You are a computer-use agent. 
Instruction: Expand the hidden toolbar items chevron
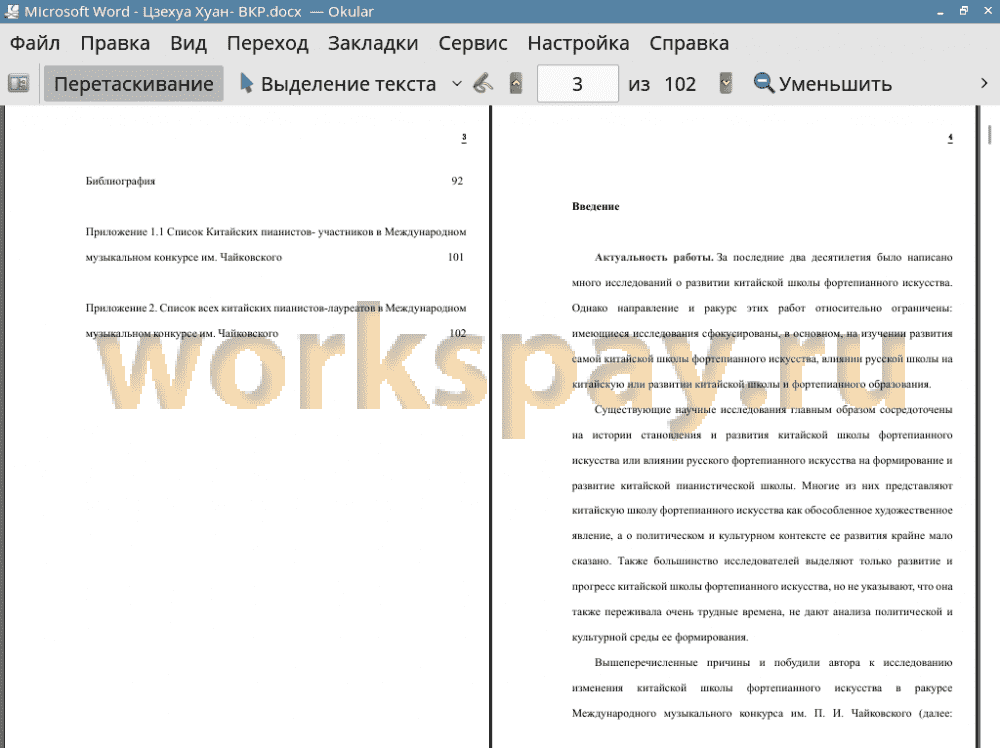[x=984, y=84]
